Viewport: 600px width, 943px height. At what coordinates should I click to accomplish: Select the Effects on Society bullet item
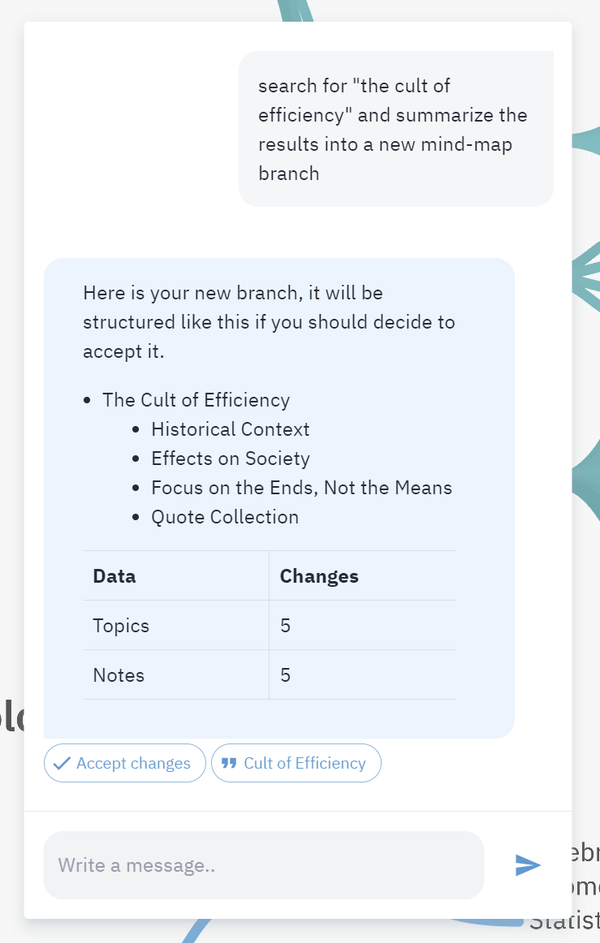230,459
